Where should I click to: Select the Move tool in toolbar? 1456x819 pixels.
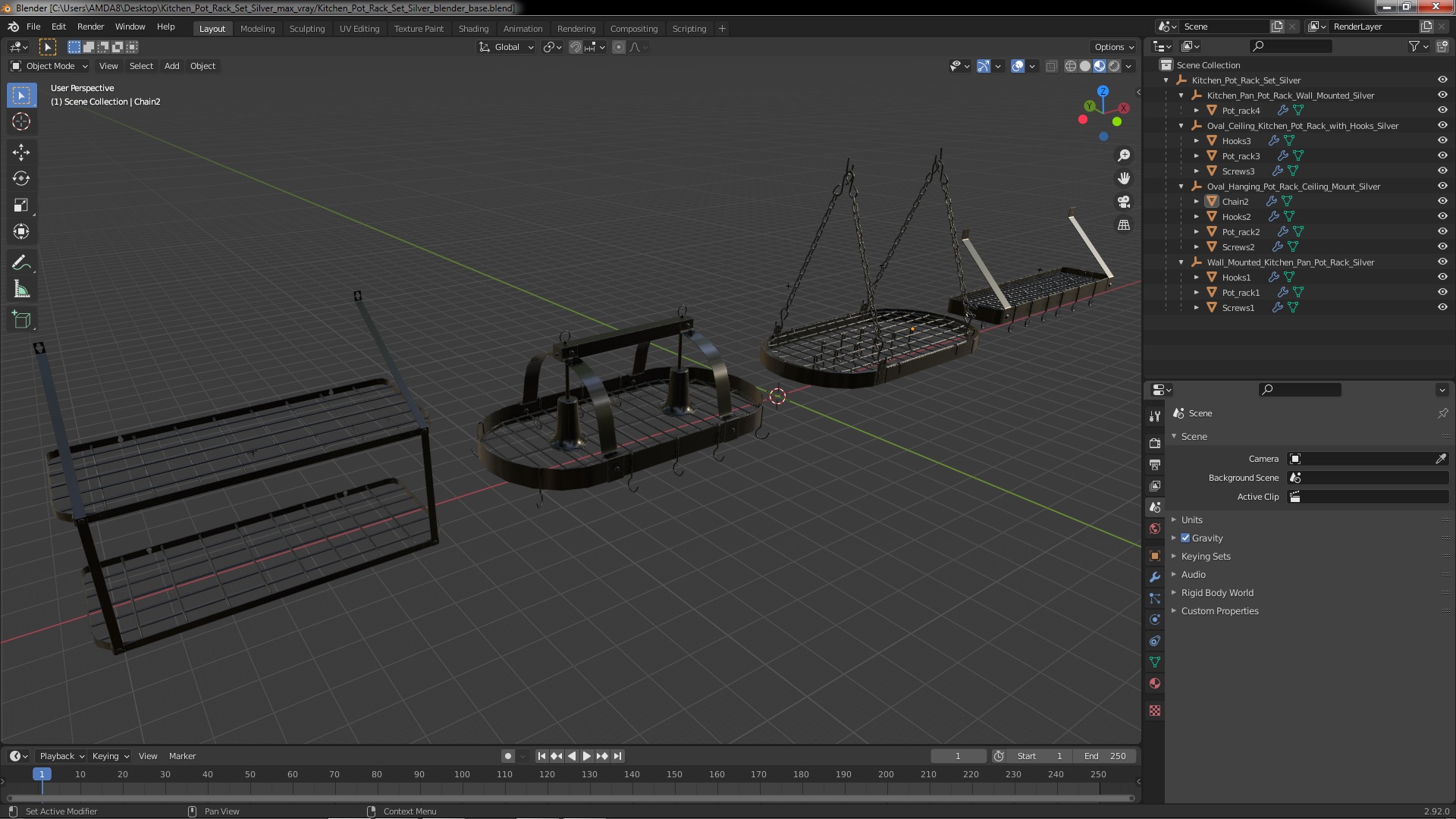[x=21, y=152]
